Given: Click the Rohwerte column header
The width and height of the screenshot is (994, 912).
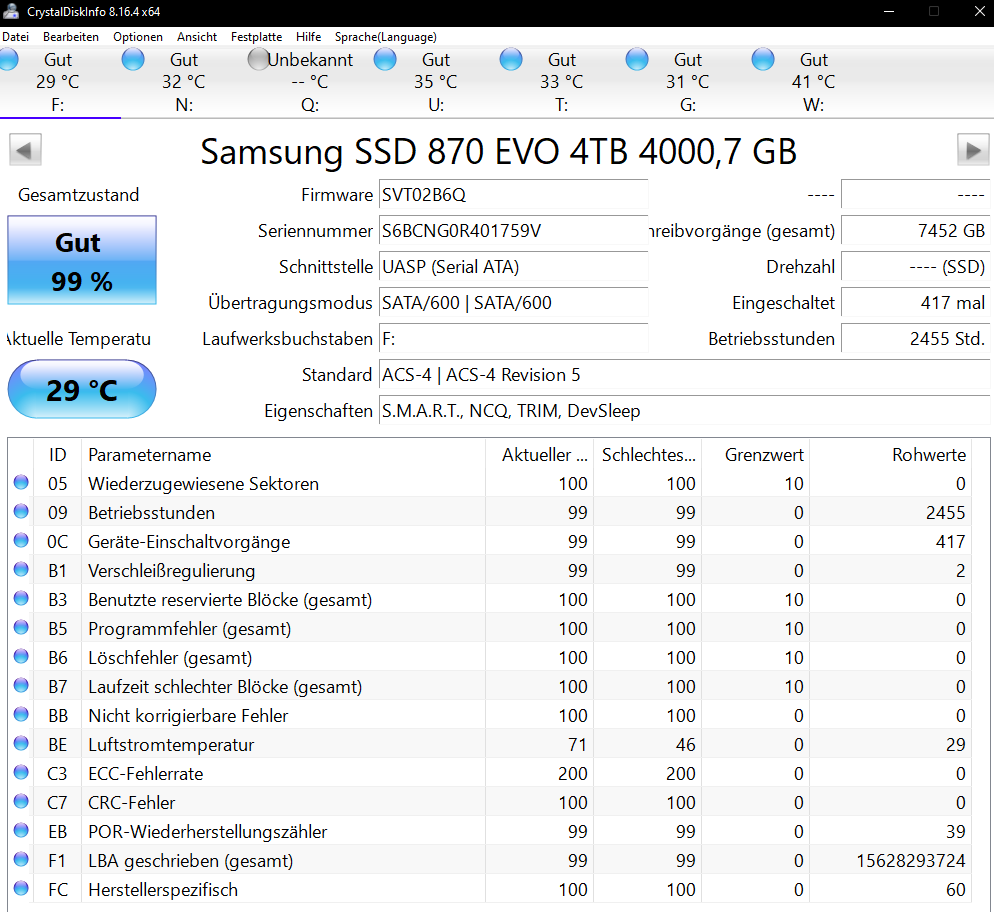Looking at the screenshot, I should [890, 454].
